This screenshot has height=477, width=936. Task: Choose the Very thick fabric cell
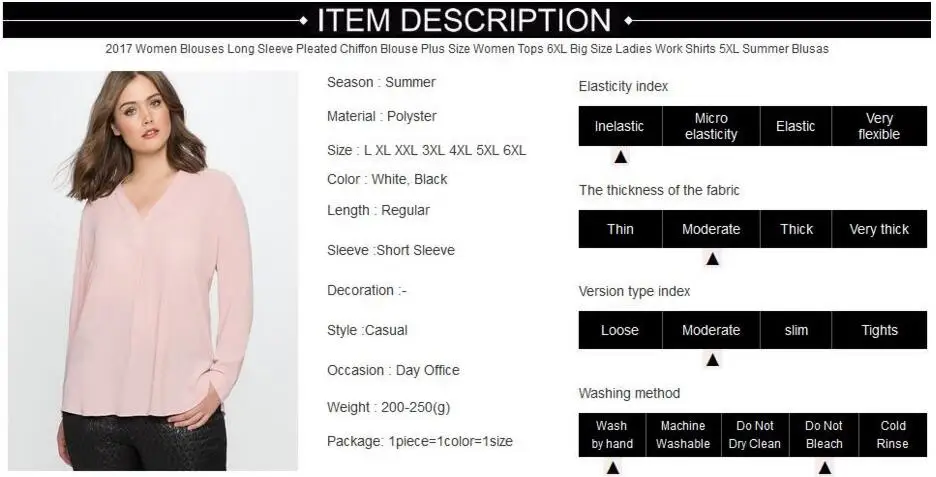click(x=879, y=229)
